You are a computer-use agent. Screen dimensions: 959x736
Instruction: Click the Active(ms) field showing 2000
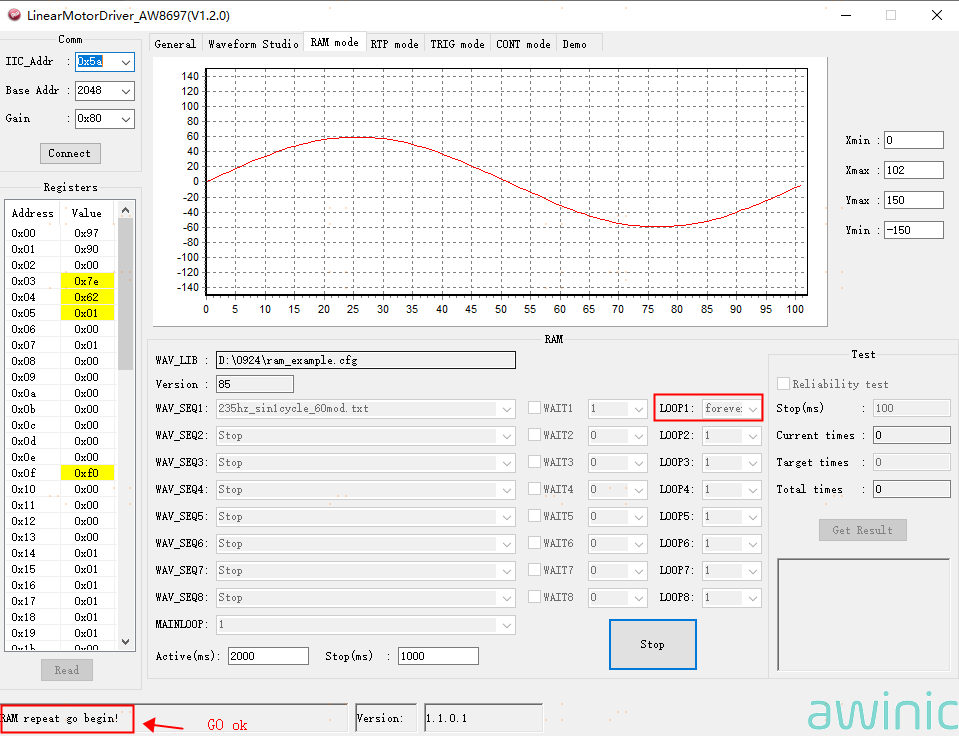coord(268,656)
